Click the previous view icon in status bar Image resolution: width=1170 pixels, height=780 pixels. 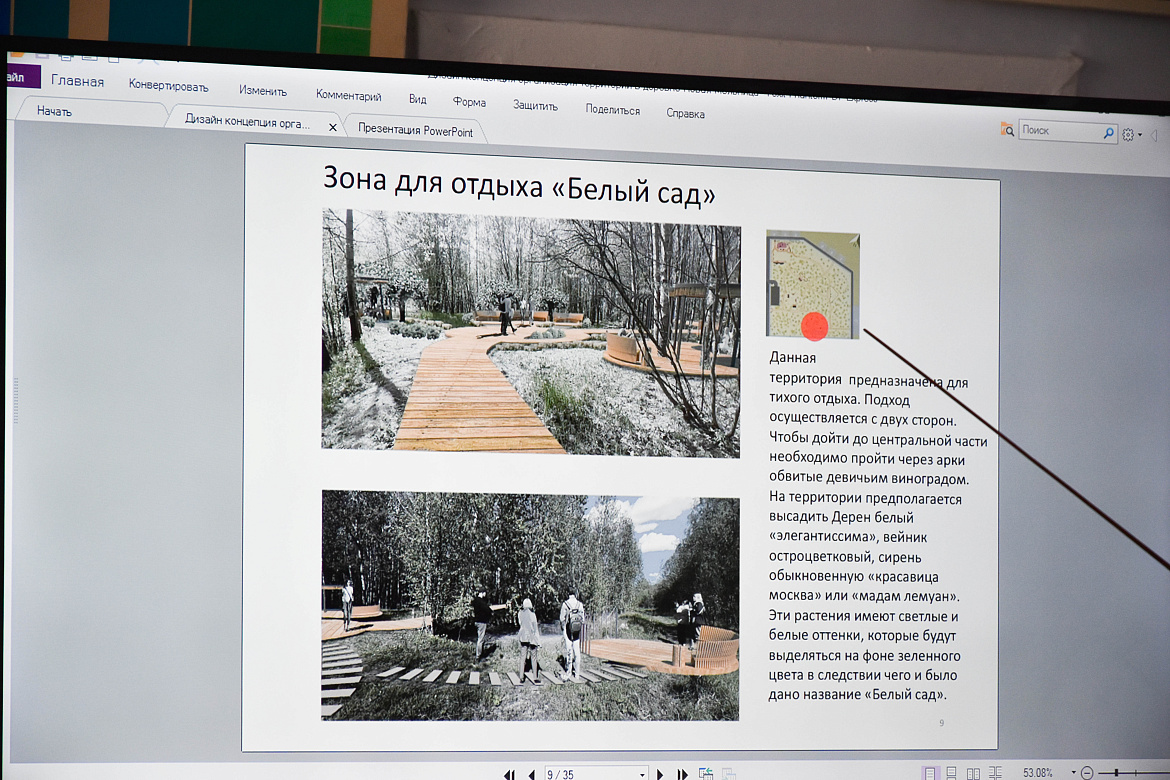click(707, 774)
